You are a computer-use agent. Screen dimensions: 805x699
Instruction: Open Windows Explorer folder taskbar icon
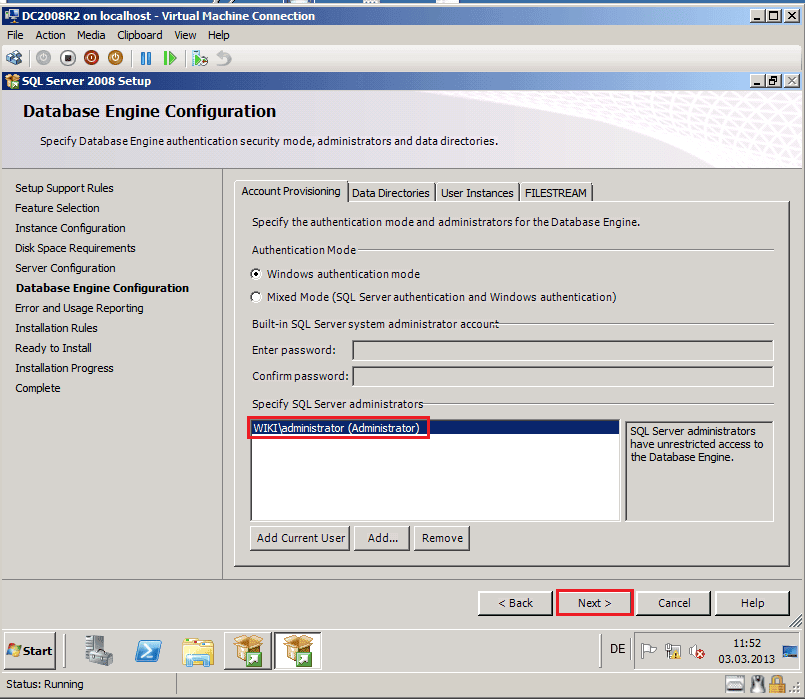(198, 652)
